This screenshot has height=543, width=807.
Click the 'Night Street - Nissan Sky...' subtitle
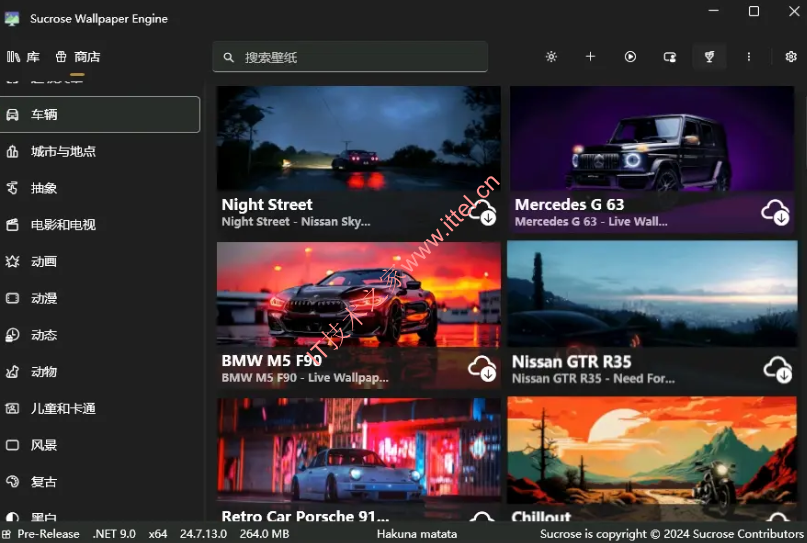click(296, 222)
